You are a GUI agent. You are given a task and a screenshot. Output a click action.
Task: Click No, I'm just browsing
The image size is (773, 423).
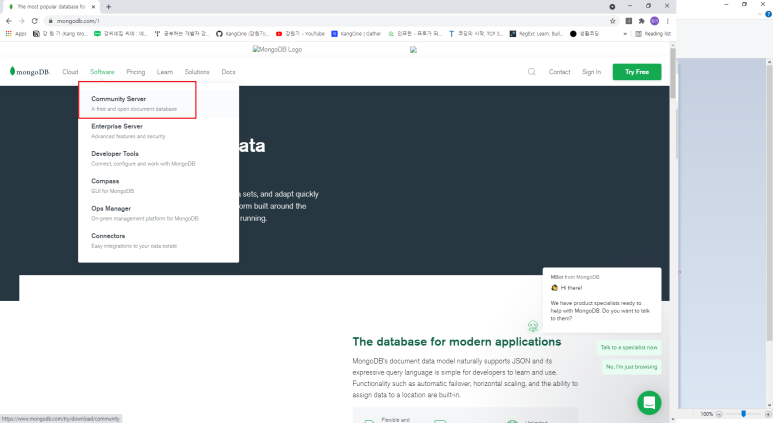point(631,366)
